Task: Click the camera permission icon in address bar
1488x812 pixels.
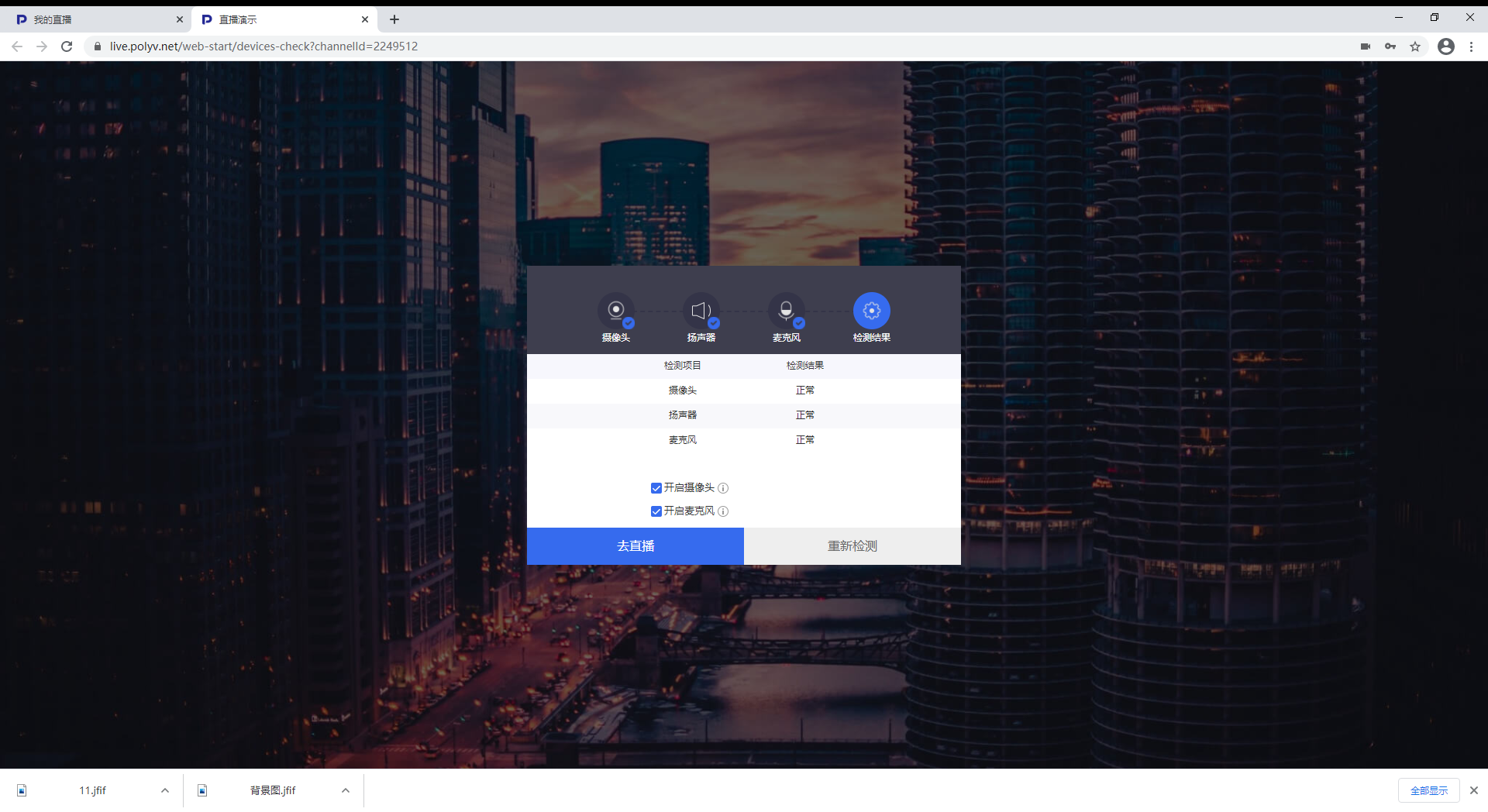Action: click(1366, 46)
